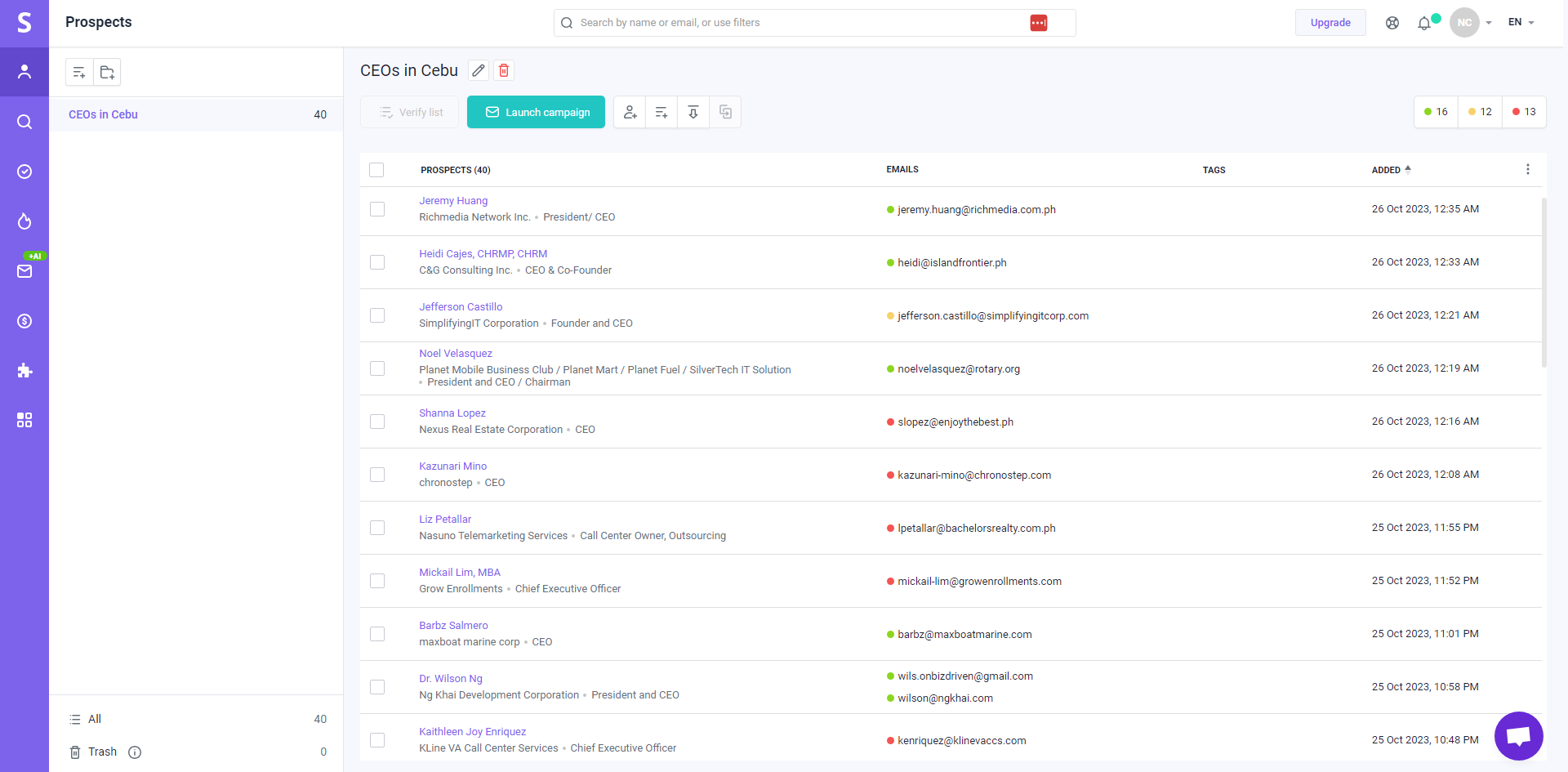Click the add-to-list icon in the toolbar
Image resolution: width=1568 pixels, height=772 pixels.
(661, 112)
